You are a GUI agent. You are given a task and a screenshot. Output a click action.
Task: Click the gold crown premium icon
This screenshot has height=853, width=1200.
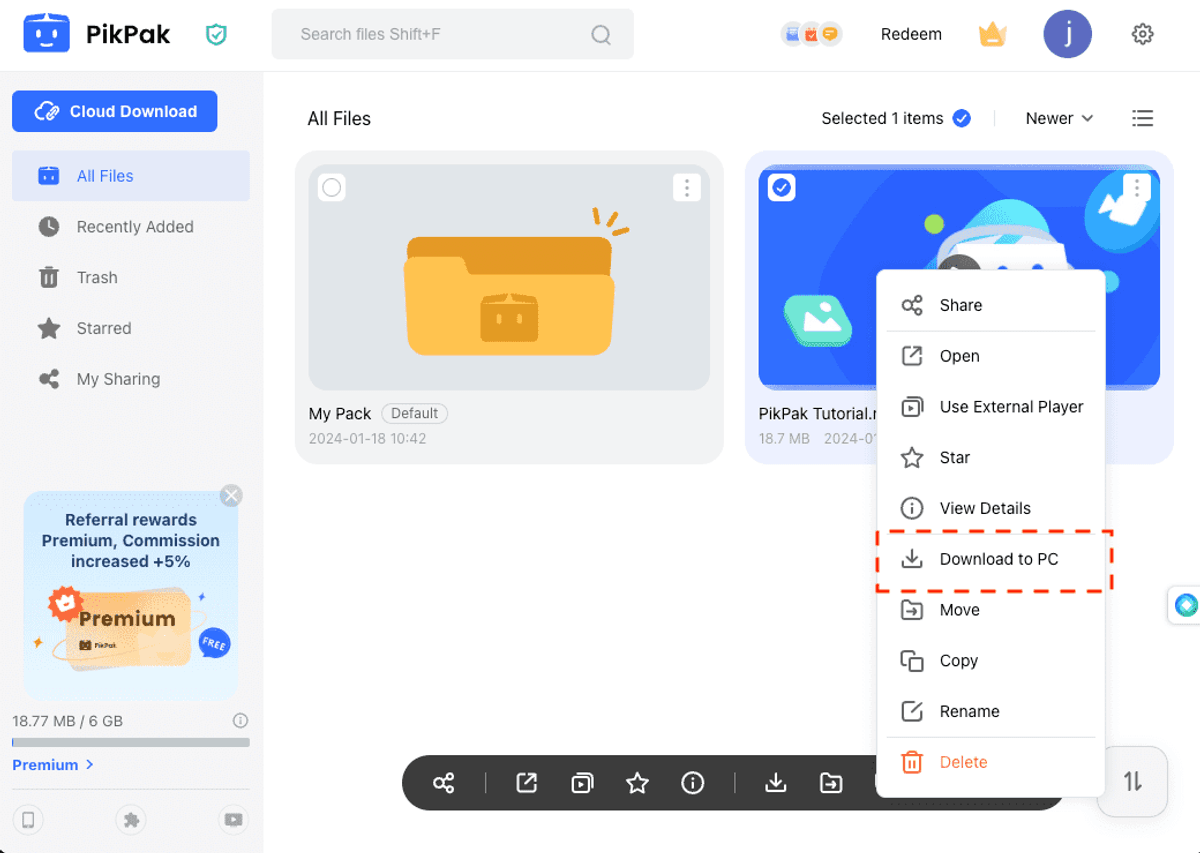click(992, 35)
